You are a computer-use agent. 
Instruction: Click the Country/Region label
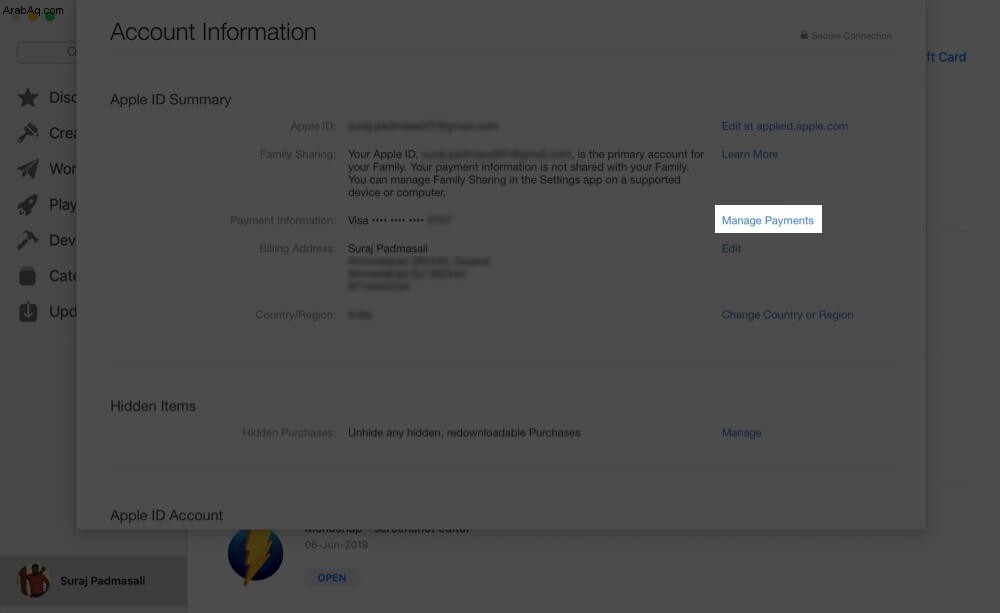pos(295,314)
